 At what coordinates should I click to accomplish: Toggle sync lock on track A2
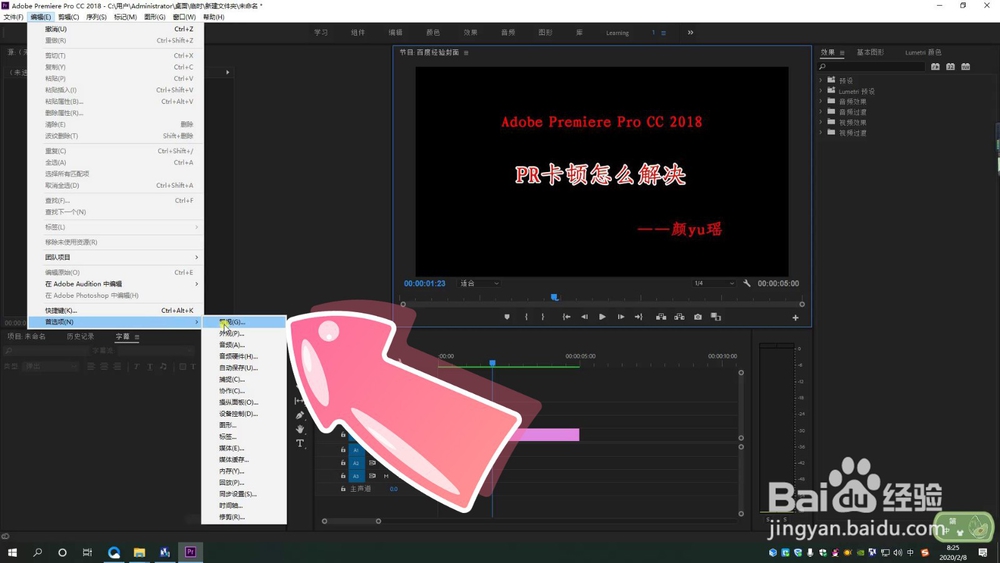(x=372, y=463)
